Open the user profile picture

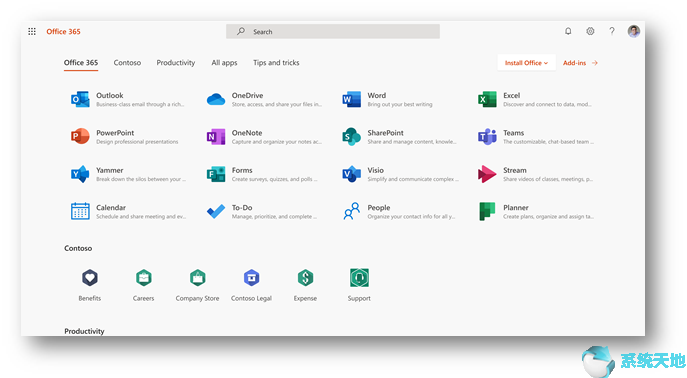[634, 31]
